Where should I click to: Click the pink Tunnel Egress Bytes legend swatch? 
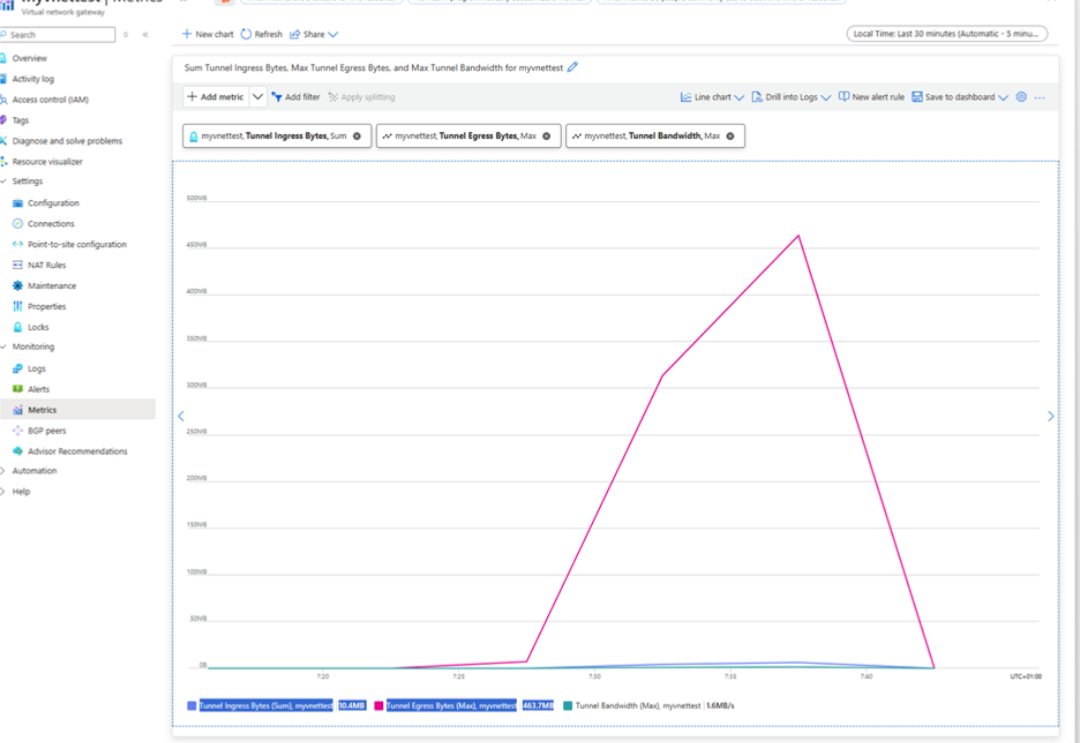point(379,706)
